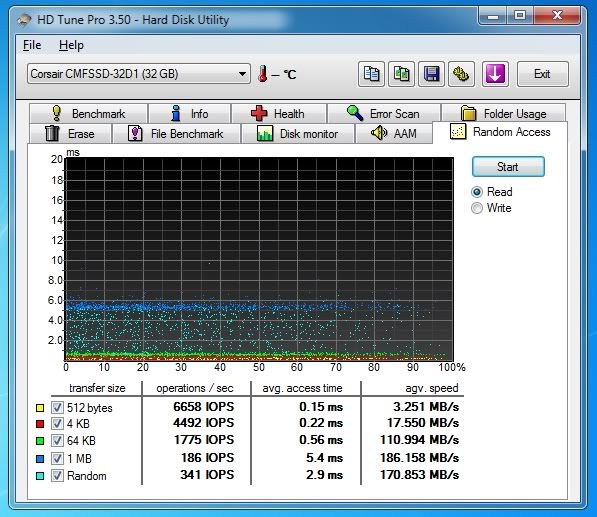
Task: Toggle the 64 KB transfer size checkbox
Action: coord(57,440)
